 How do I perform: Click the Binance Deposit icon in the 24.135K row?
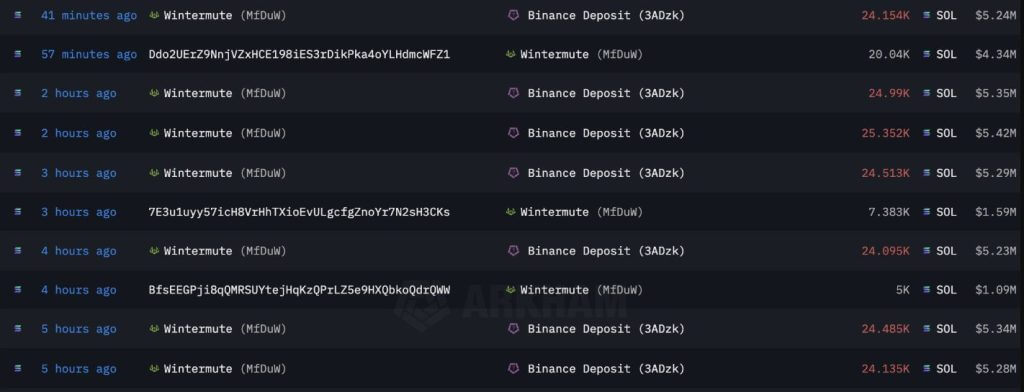click(514, 368)
